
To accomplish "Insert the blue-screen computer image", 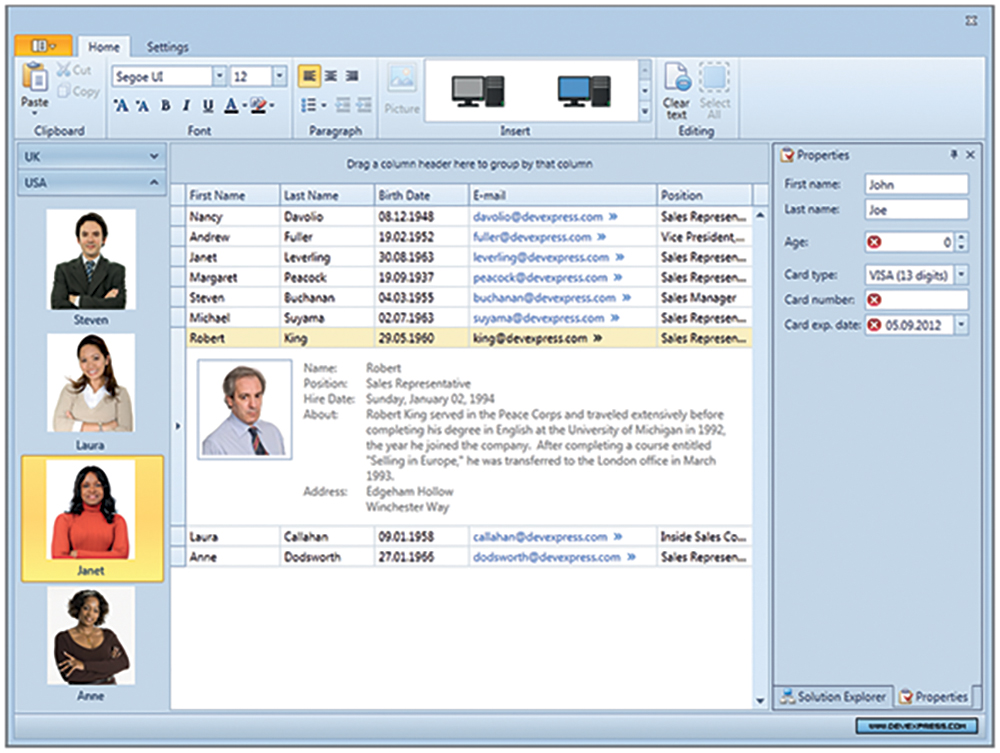I will pyautogui.click(x=583, y=92).
